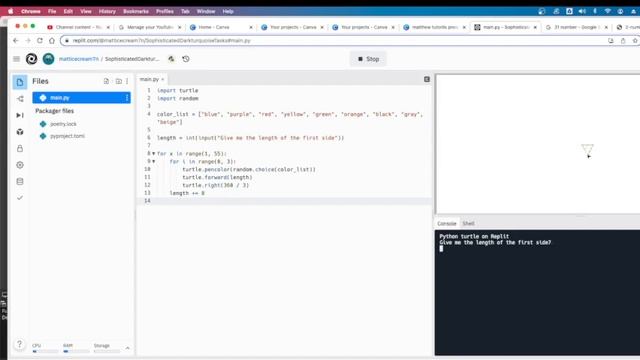Image resolution: width=640 pixels, height=360 pixels.
Task: Close the Home - Canva browser tab
Action: coord(251,27)
